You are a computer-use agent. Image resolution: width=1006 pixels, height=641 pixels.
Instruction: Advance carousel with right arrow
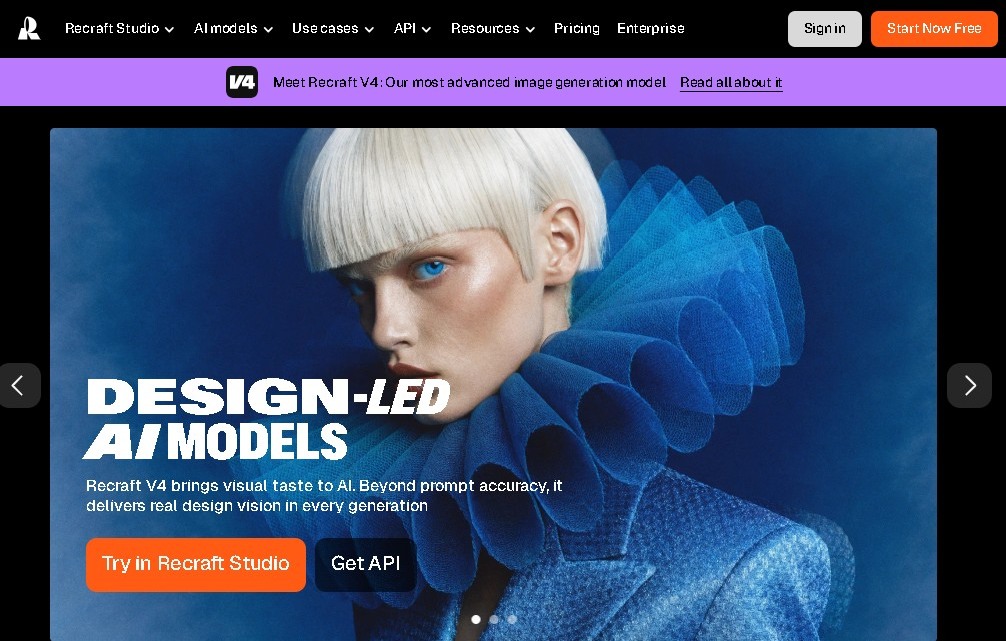969,386
